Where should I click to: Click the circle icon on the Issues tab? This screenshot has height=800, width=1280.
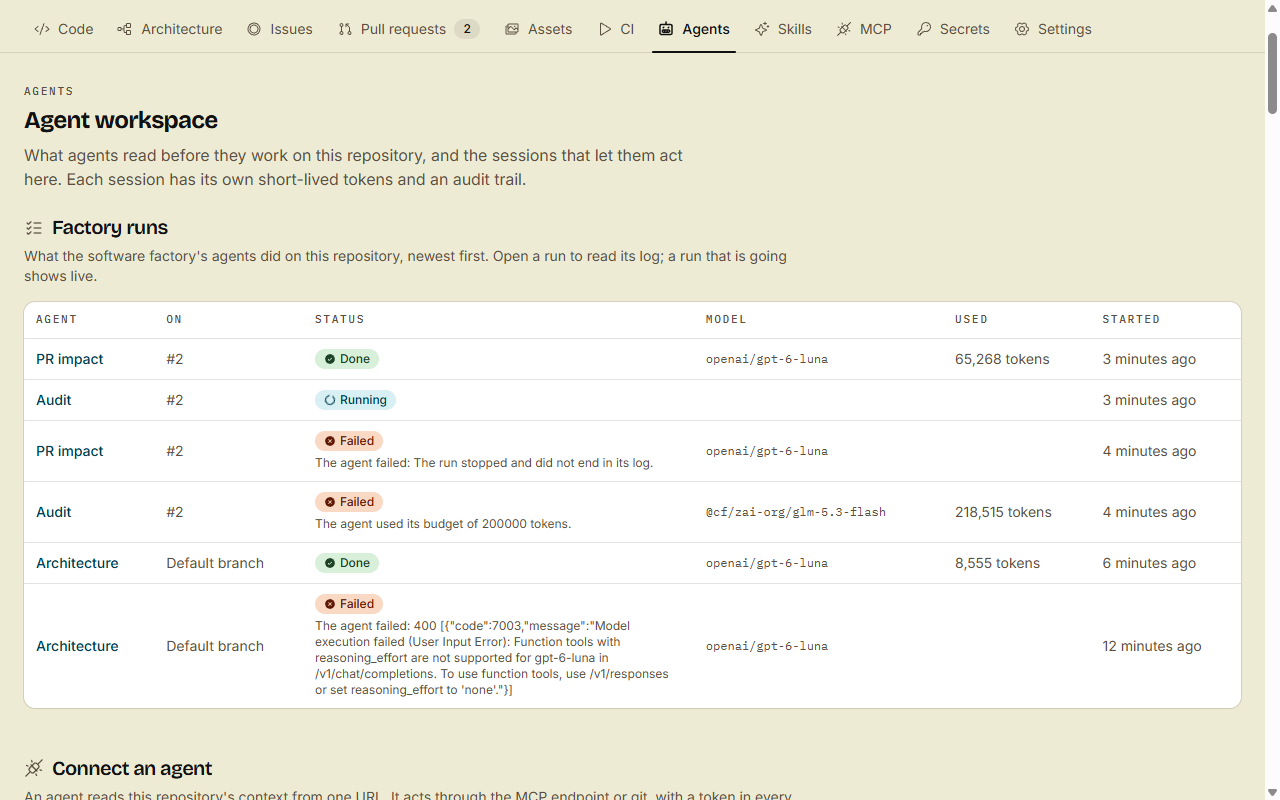point(254,29)
